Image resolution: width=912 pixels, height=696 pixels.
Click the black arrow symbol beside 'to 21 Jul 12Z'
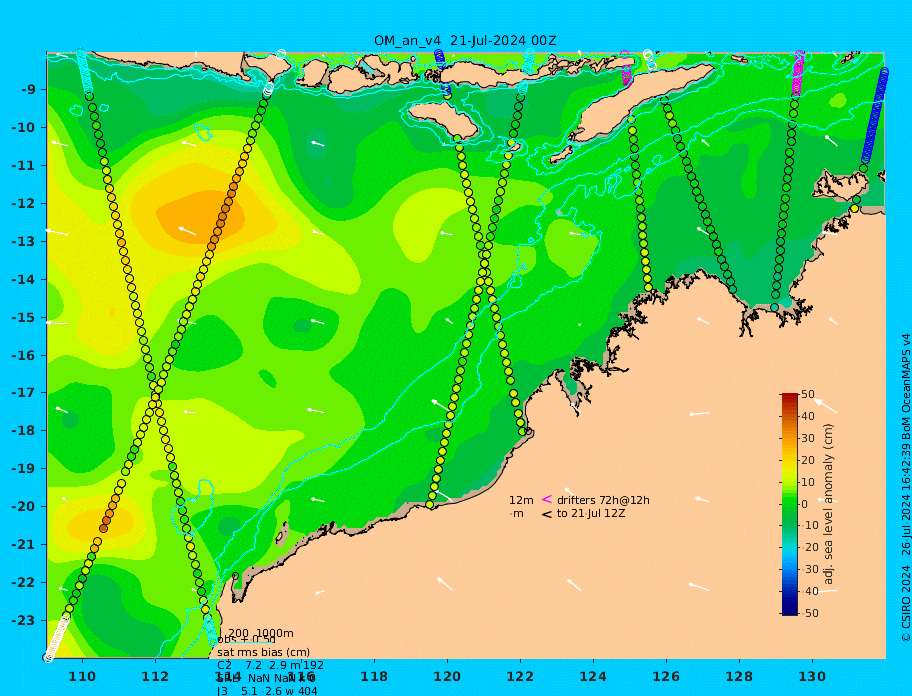coord(547,514)
